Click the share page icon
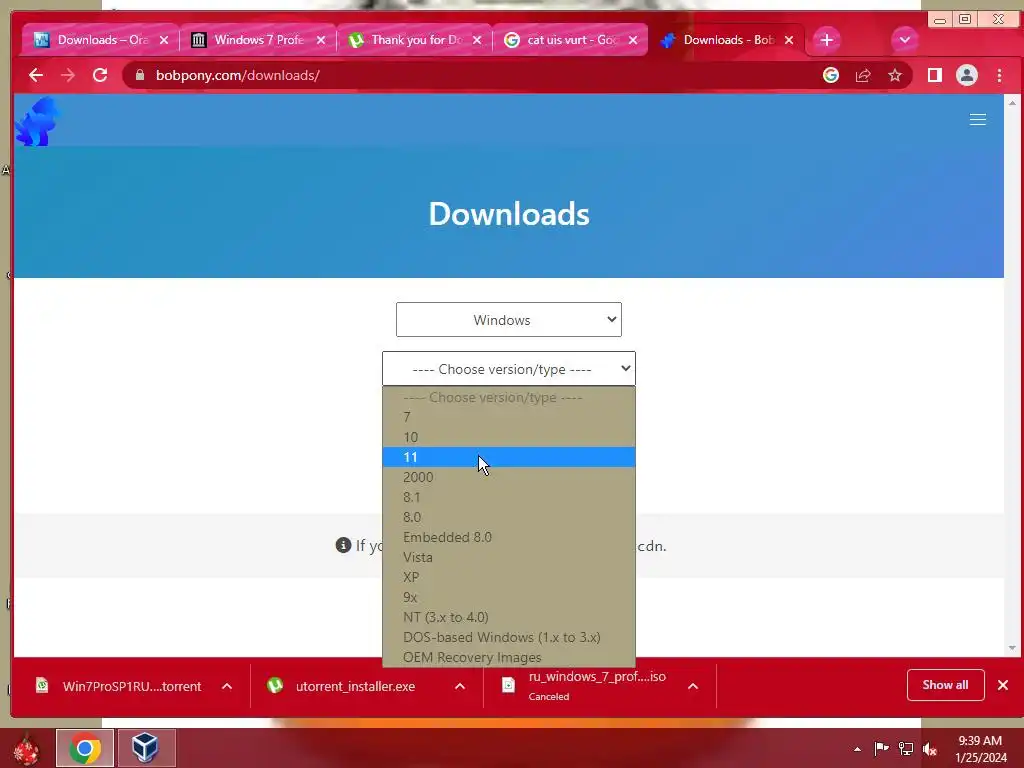The width and height of the screenshot is (1024, 768). pyautogui.click(x=863, y=75)
